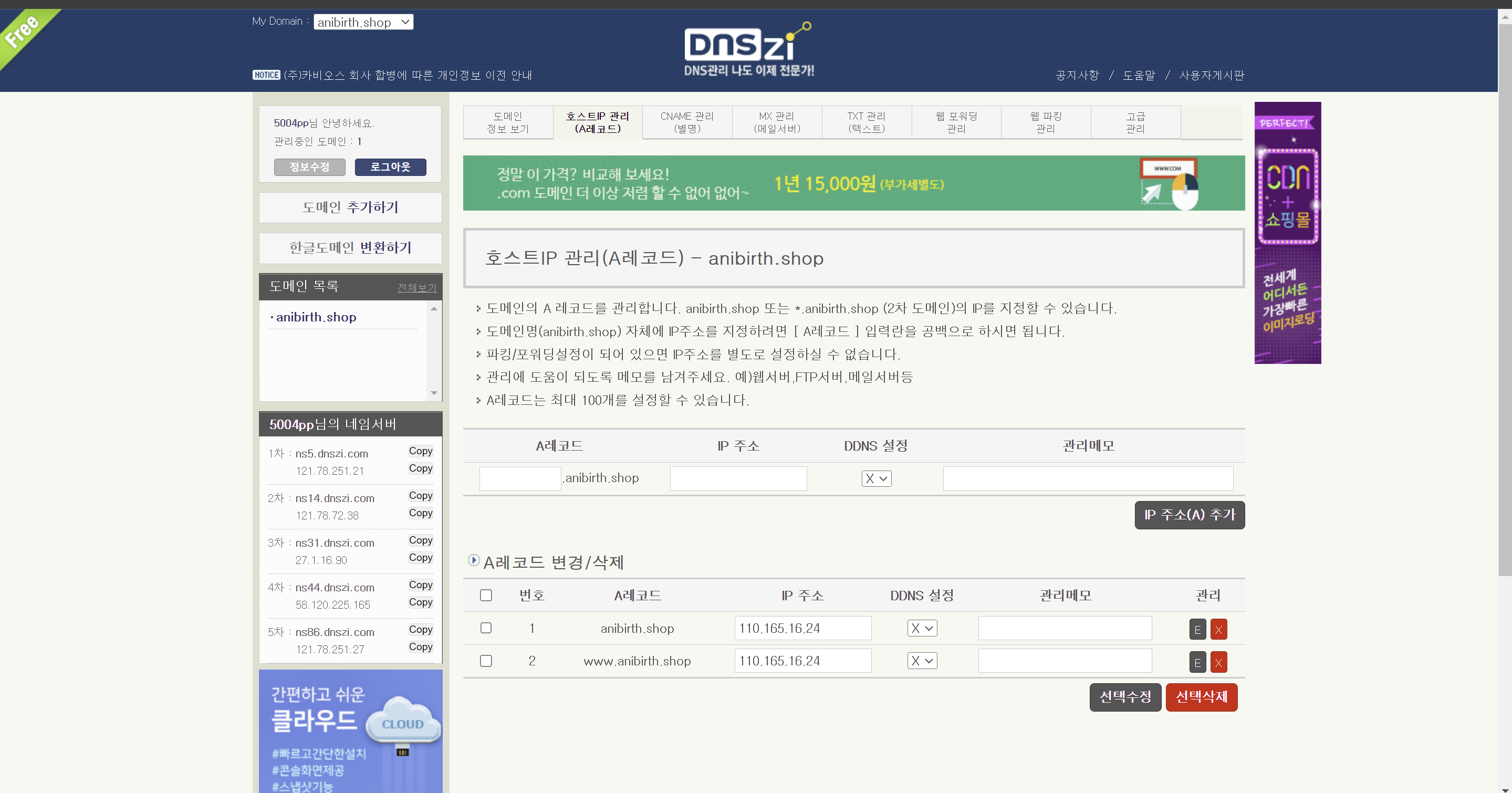Open DDNS dropdown in new A record form

pos(875,478)
